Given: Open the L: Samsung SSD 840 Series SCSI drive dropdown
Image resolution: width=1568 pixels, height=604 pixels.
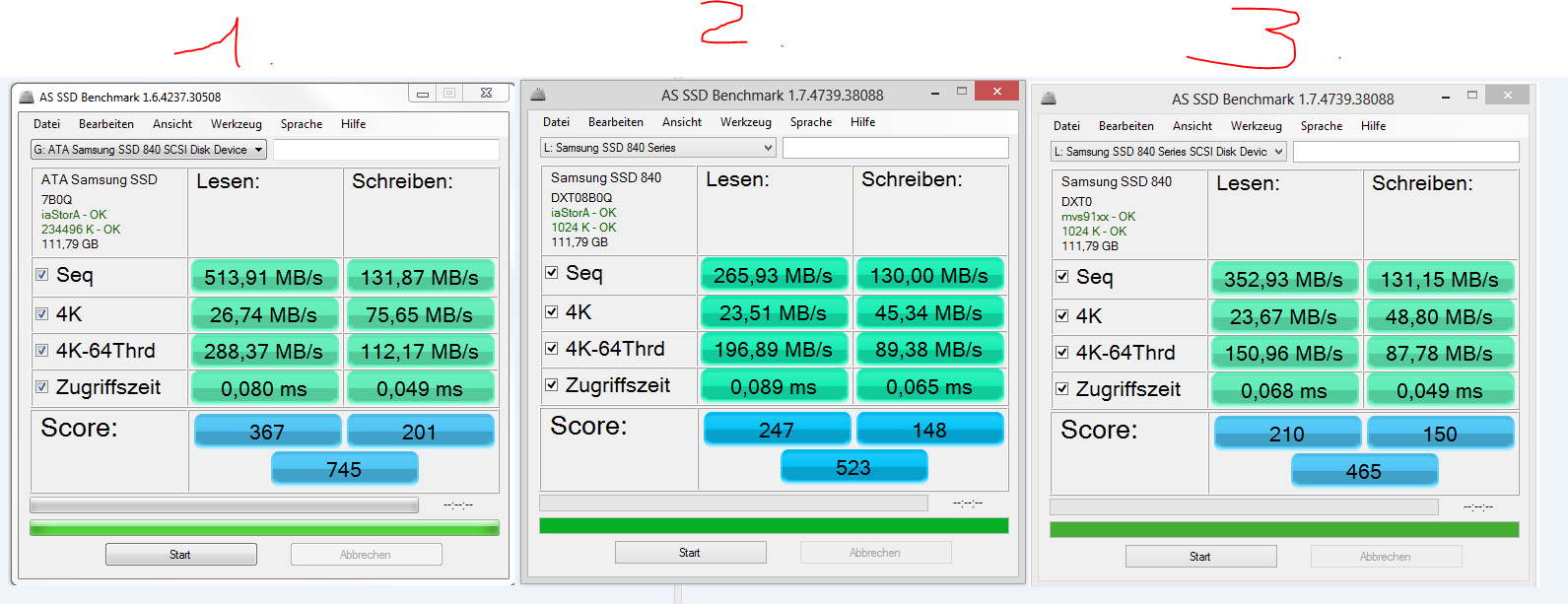Looking at the screenshot, I should coord(1169,152).
